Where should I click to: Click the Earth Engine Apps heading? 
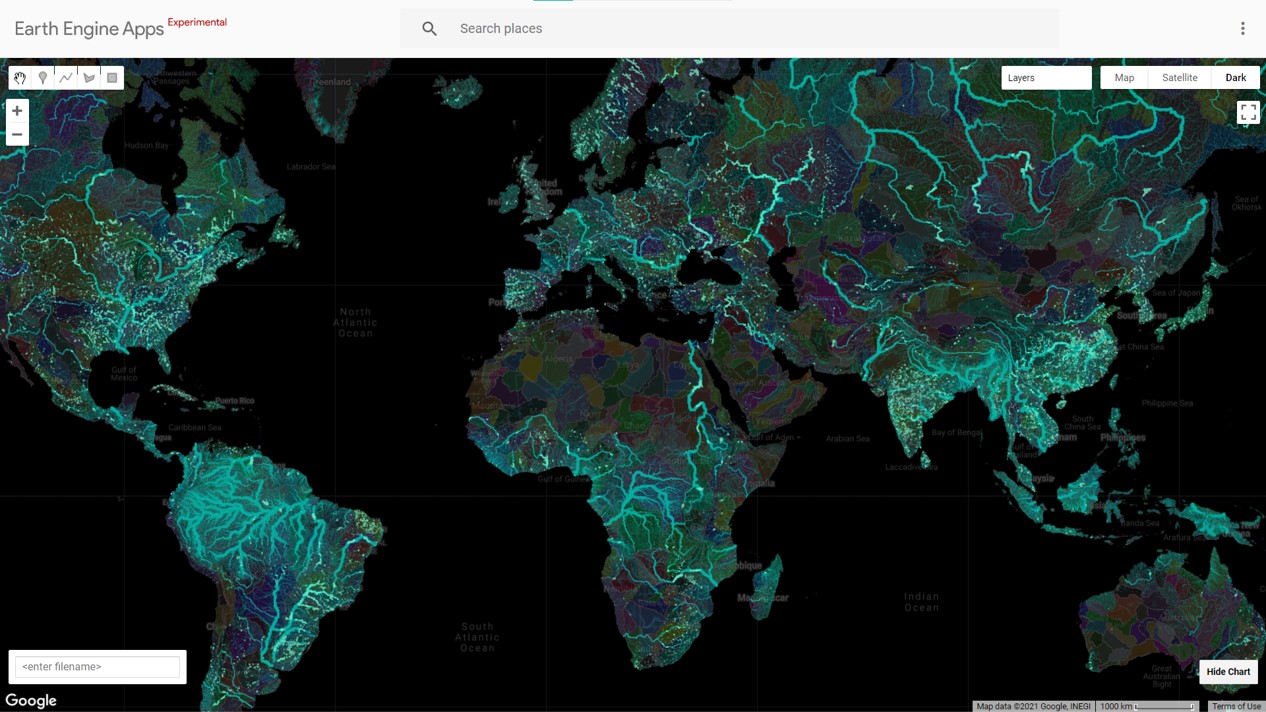pyautogui.click(x=88, y=29)
